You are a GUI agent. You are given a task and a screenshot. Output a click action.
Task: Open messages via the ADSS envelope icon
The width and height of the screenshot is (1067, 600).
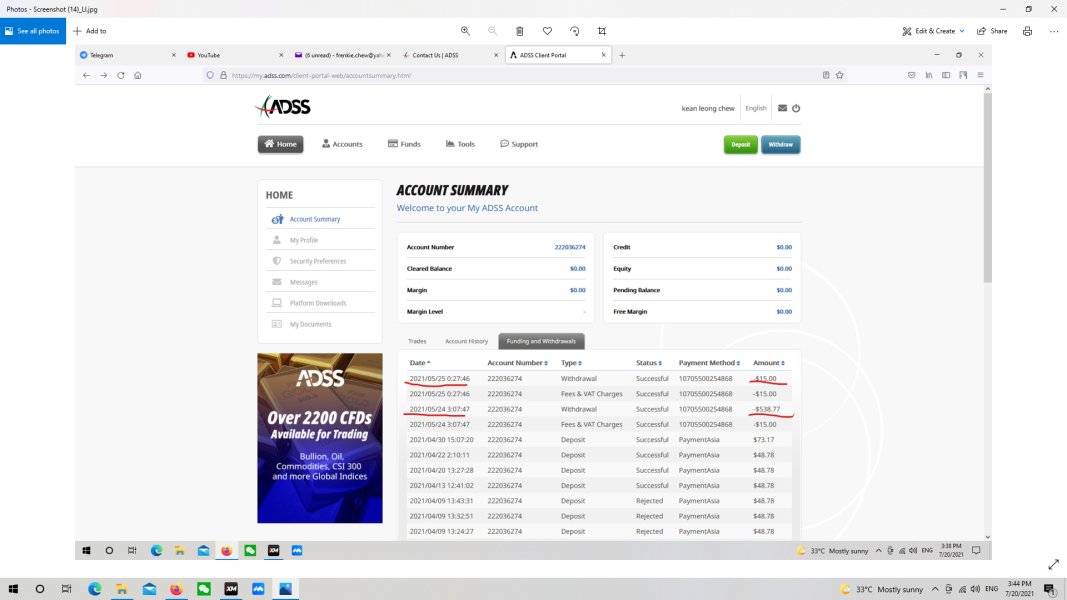[x=783, y=108]
